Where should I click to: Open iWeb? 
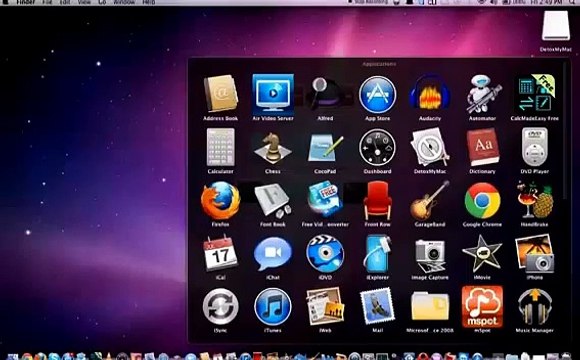[x=325, y=307]
